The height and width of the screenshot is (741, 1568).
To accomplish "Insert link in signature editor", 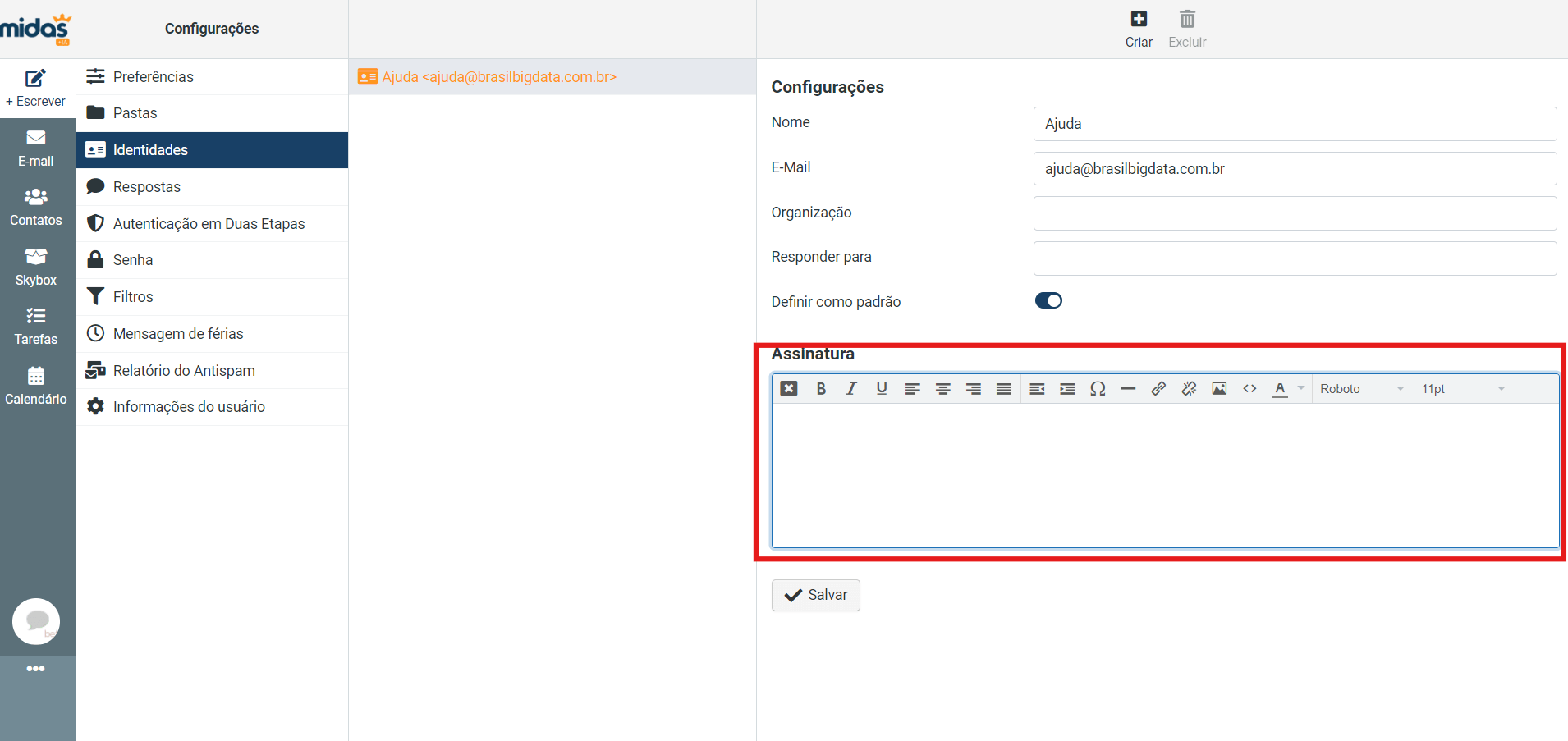I will (x=1158, y=389).
